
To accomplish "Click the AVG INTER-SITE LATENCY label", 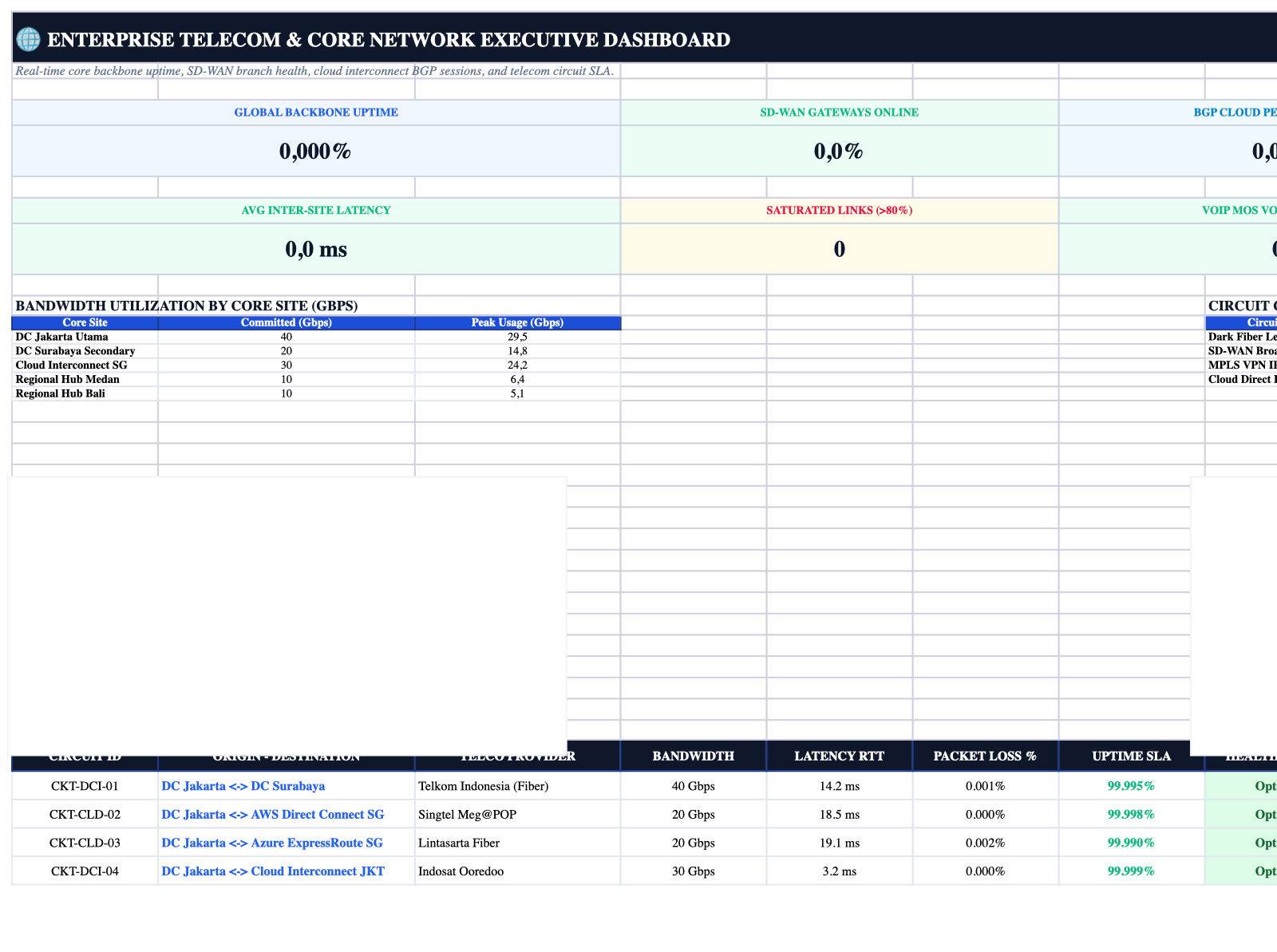I will coord(316,211).
